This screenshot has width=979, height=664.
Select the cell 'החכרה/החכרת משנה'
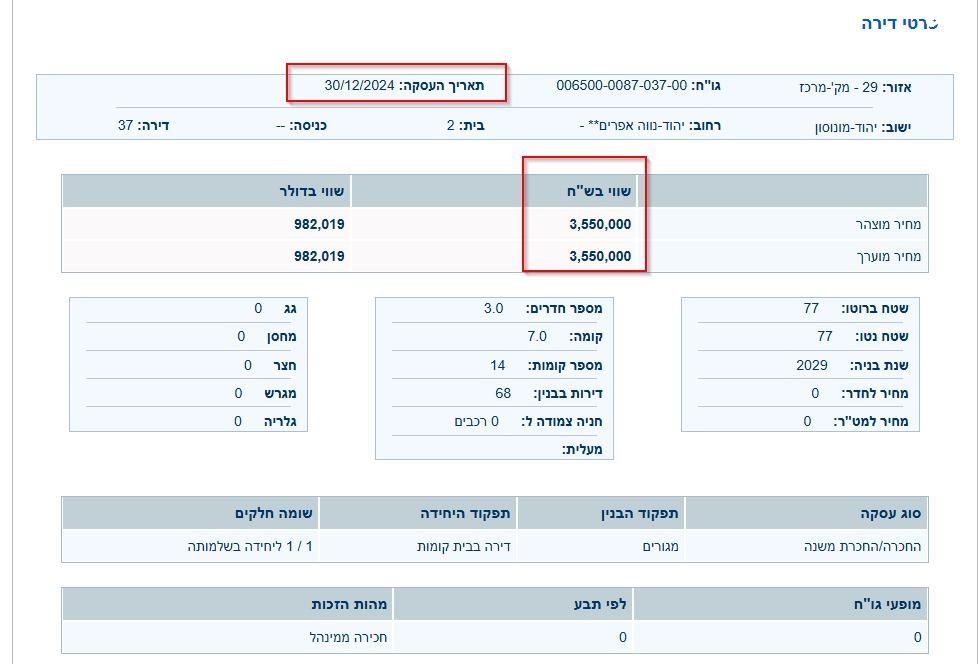(x=863, y=546)
